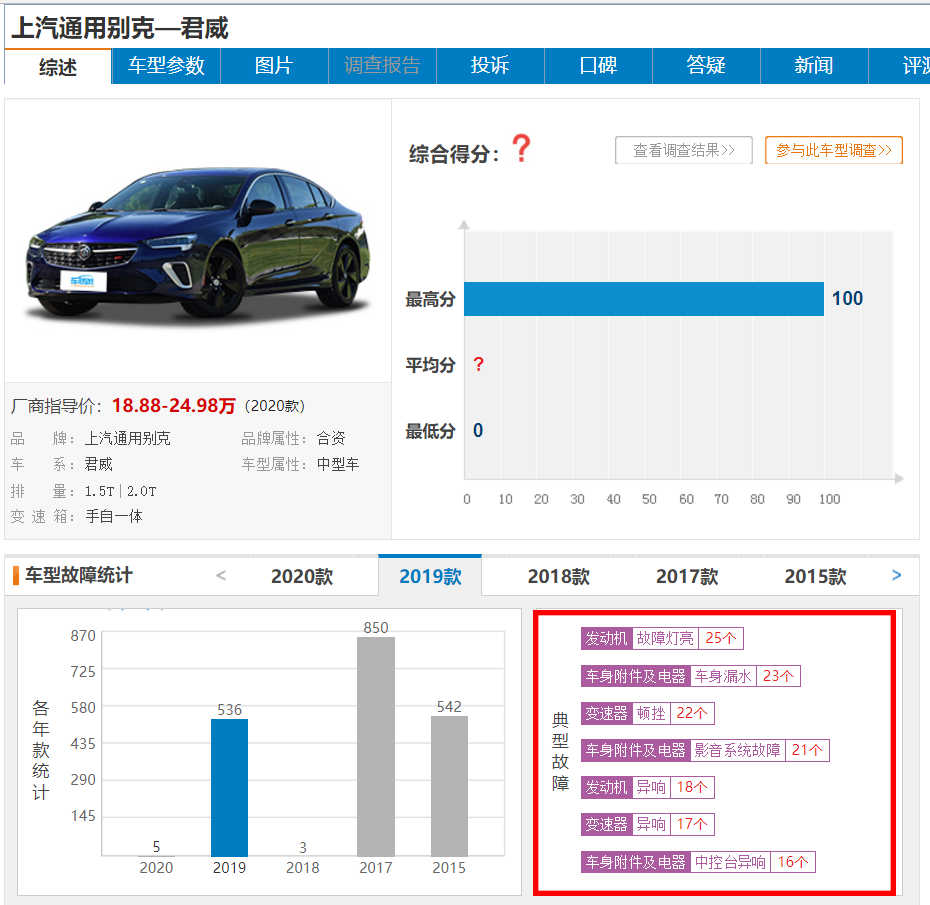The image size is (930, 905).
Task: Click the price 18.88-24.98万
Action: click(x=174, y=406)
